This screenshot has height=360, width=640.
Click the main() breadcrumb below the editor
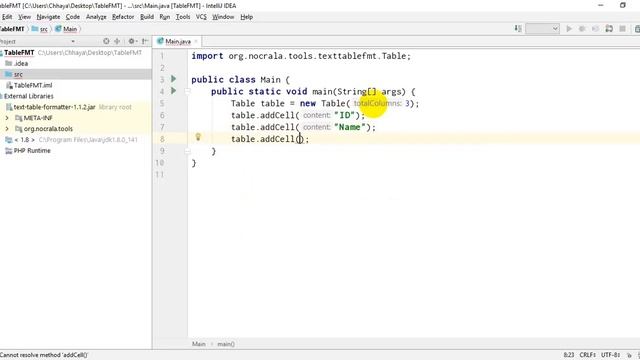pyautogui.click(x=226, y=344)
